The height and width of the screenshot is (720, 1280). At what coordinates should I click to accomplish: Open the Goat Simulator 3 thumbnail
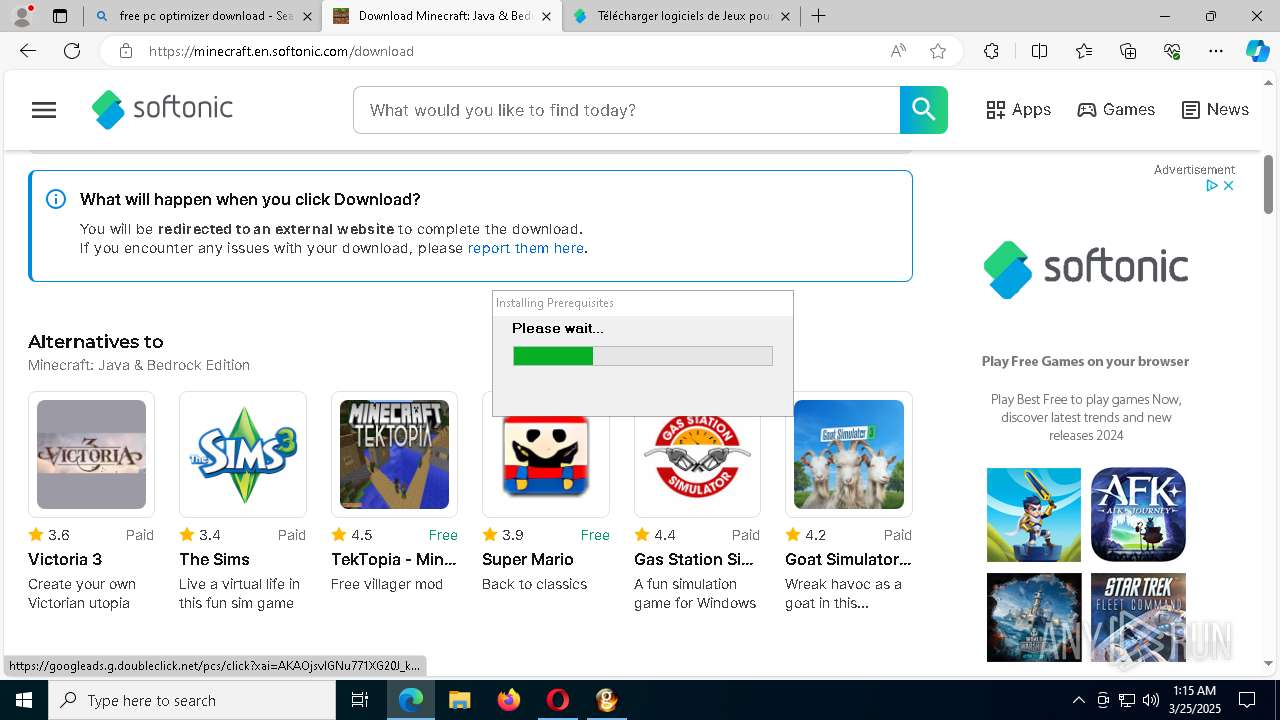coord(849,454)
